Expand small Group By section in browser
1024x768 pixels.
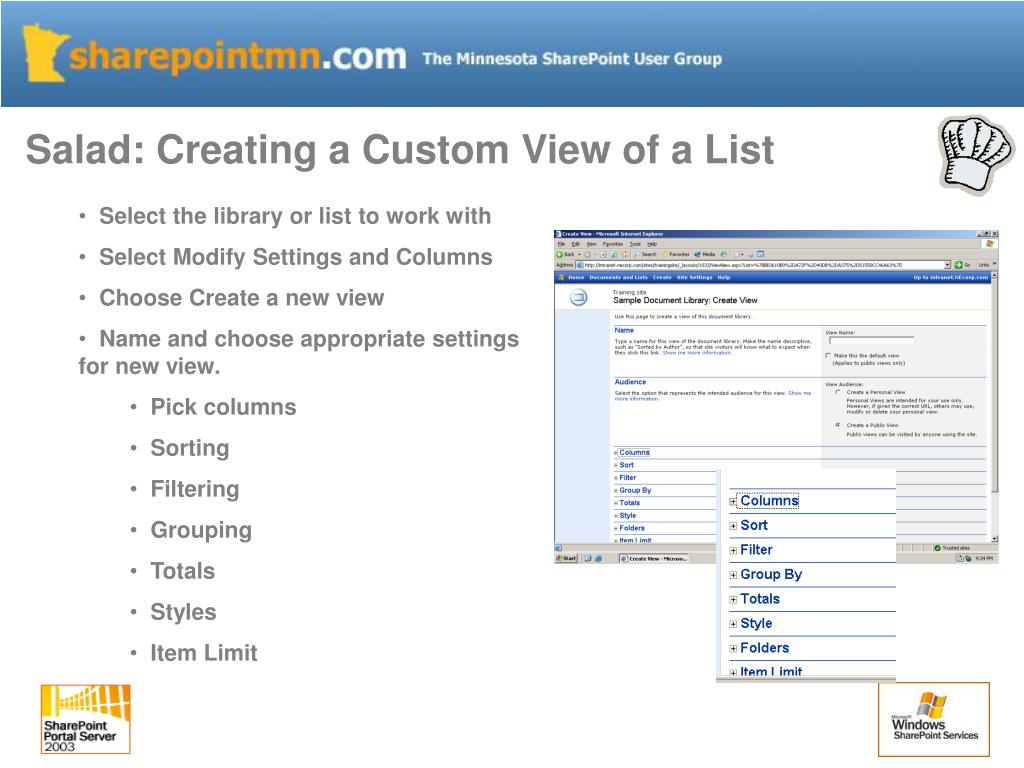(616, 490)
